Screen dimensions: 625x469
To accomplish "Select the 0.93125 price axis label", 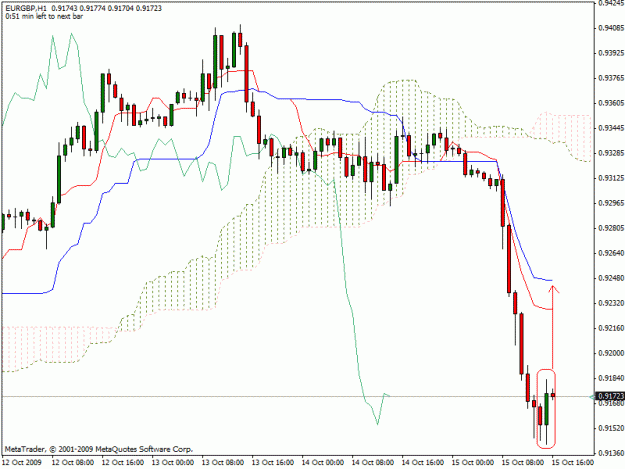I will pos(611,178).
